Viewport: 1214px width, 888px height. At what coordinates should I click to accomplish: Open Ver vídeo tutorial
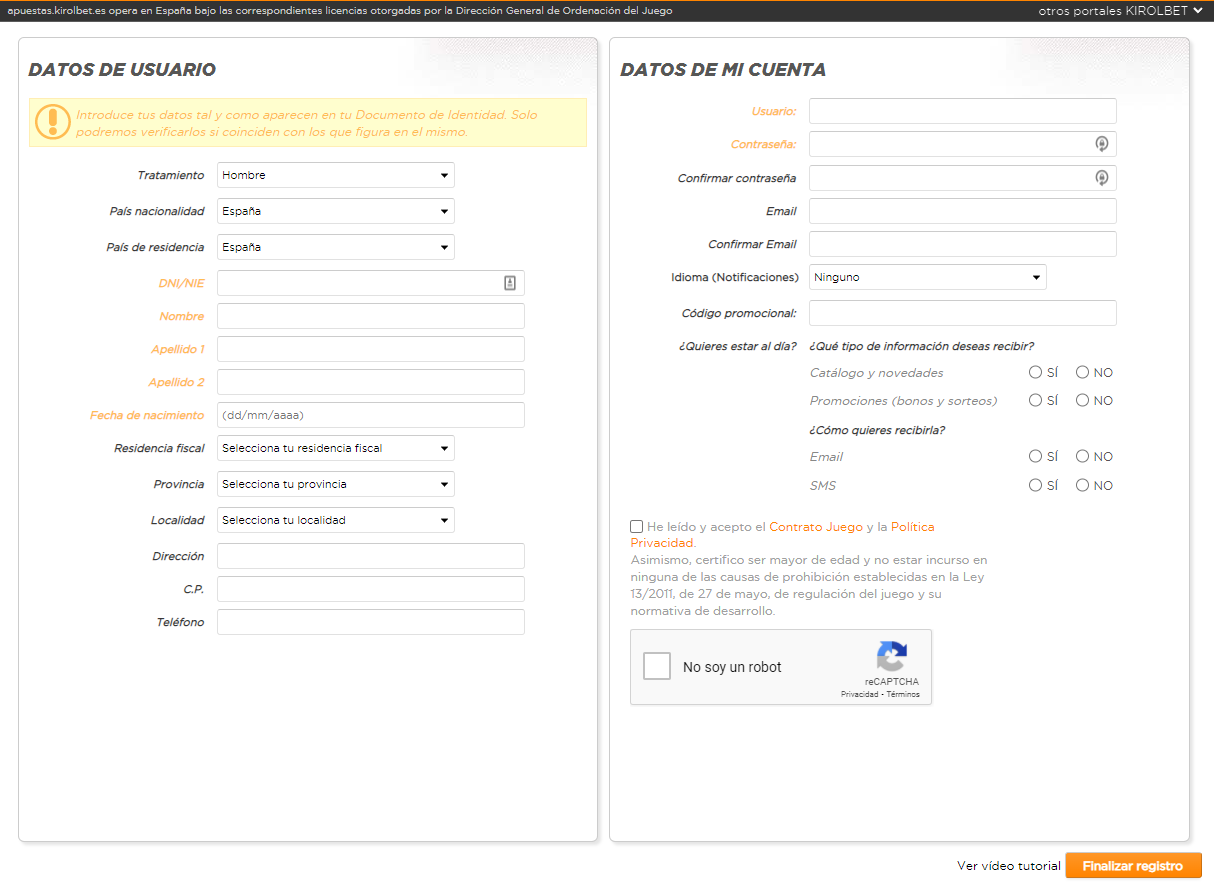[1009, 865]
